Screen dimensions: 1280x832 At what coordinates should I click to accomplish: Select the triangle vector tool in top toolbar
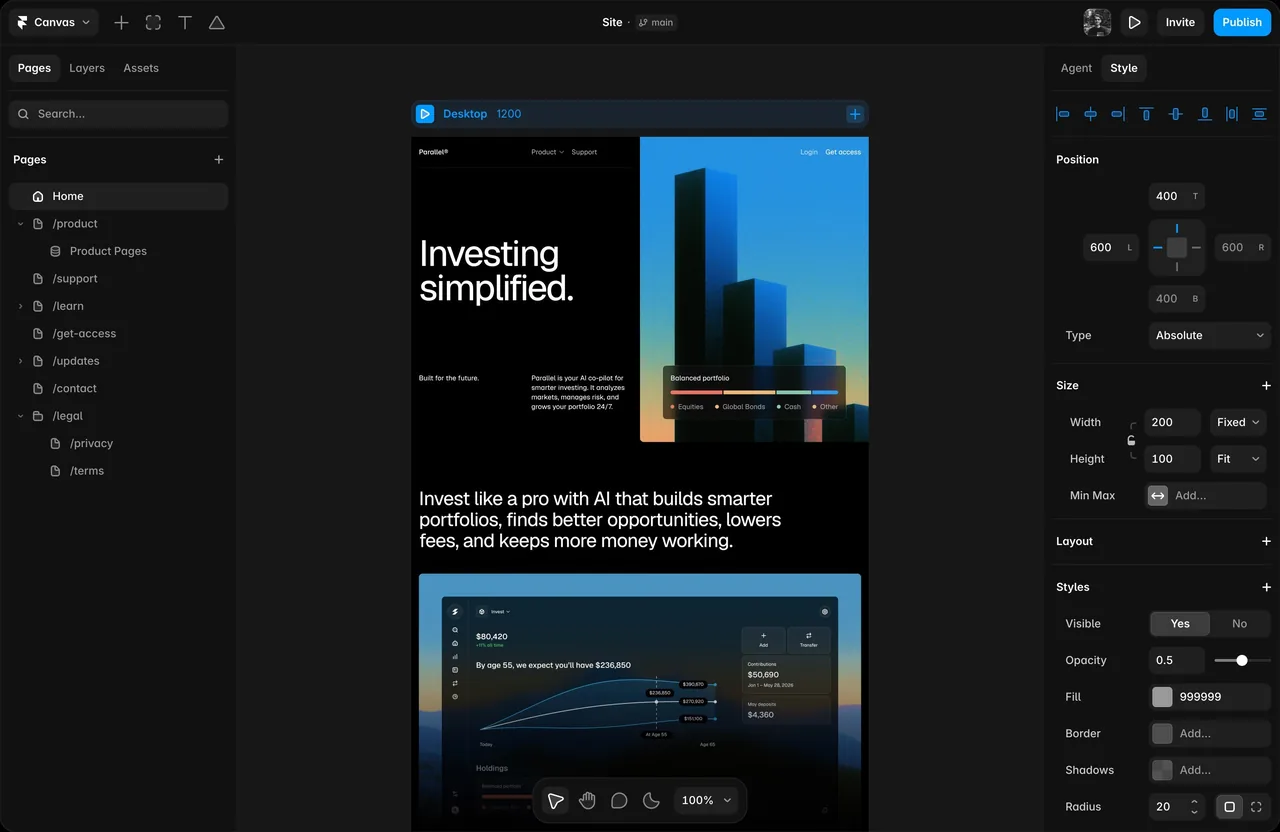coord(217,22)
